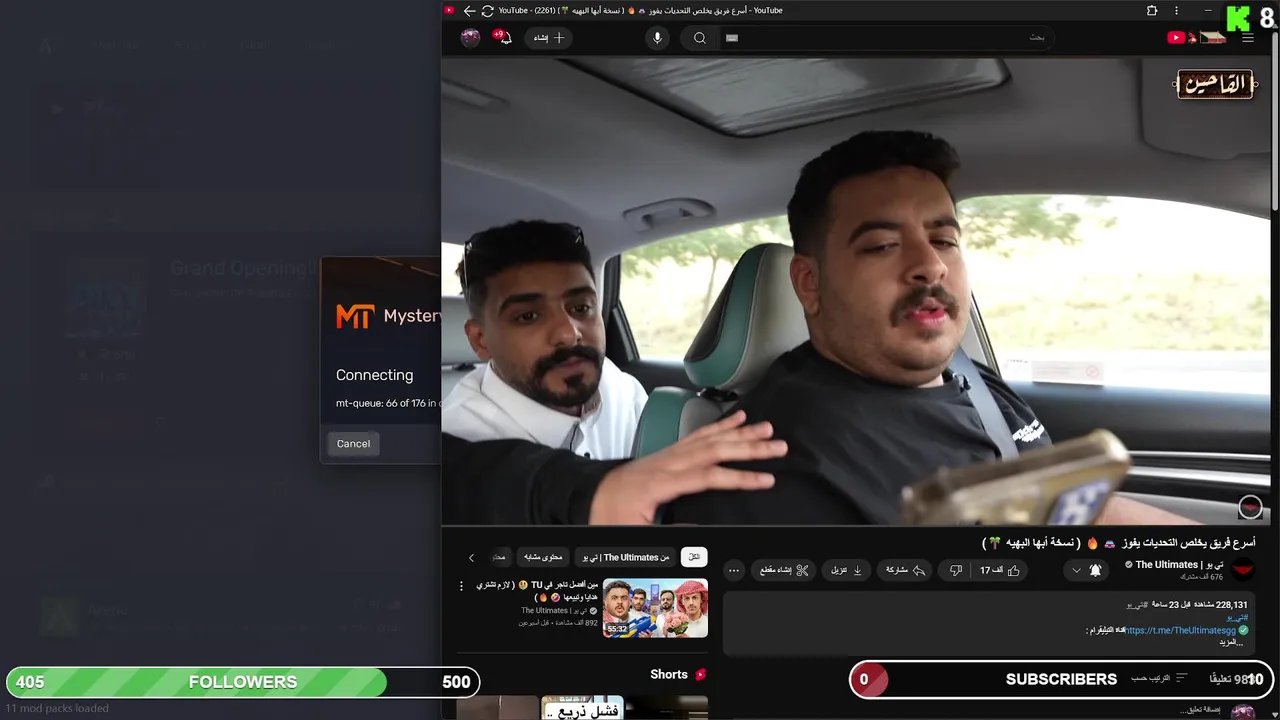Click the Share (مشاركة) button
This screenshot has width=1280, height=720.
coord(906,570)
